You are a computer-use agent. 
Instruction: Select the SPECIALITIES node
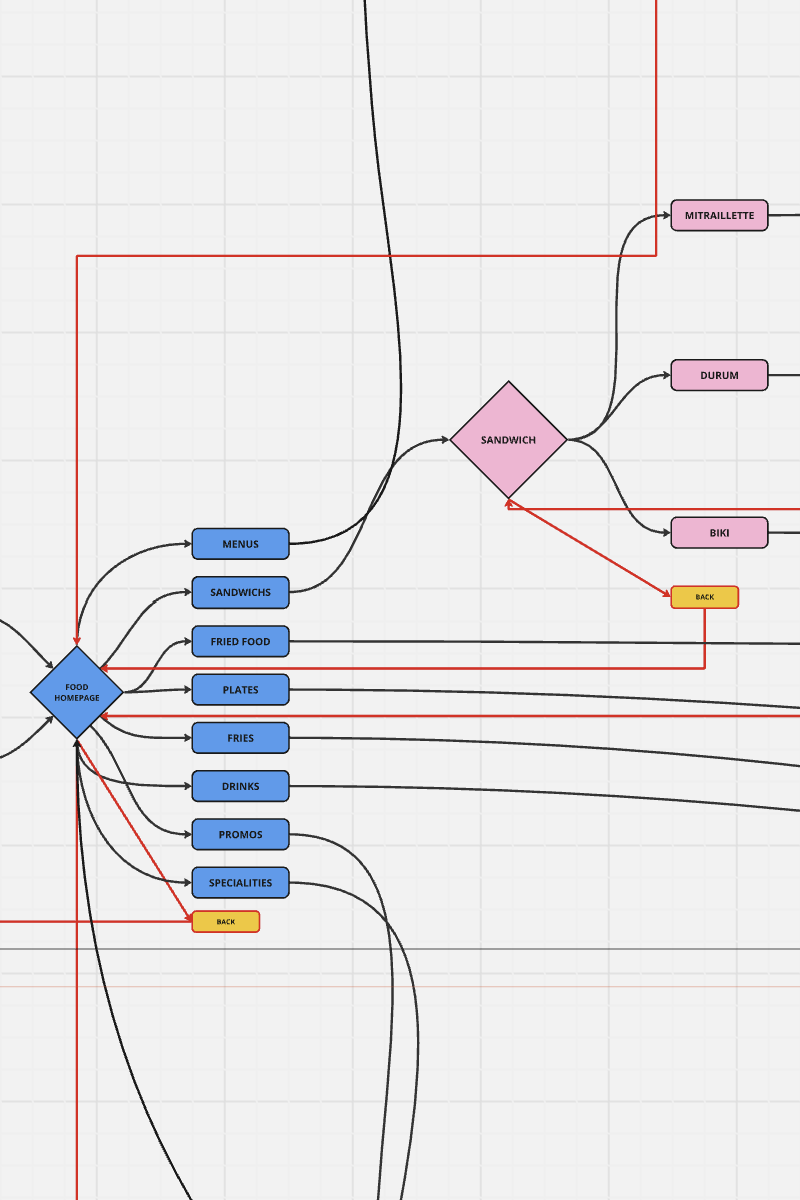(x=240, y=882)
